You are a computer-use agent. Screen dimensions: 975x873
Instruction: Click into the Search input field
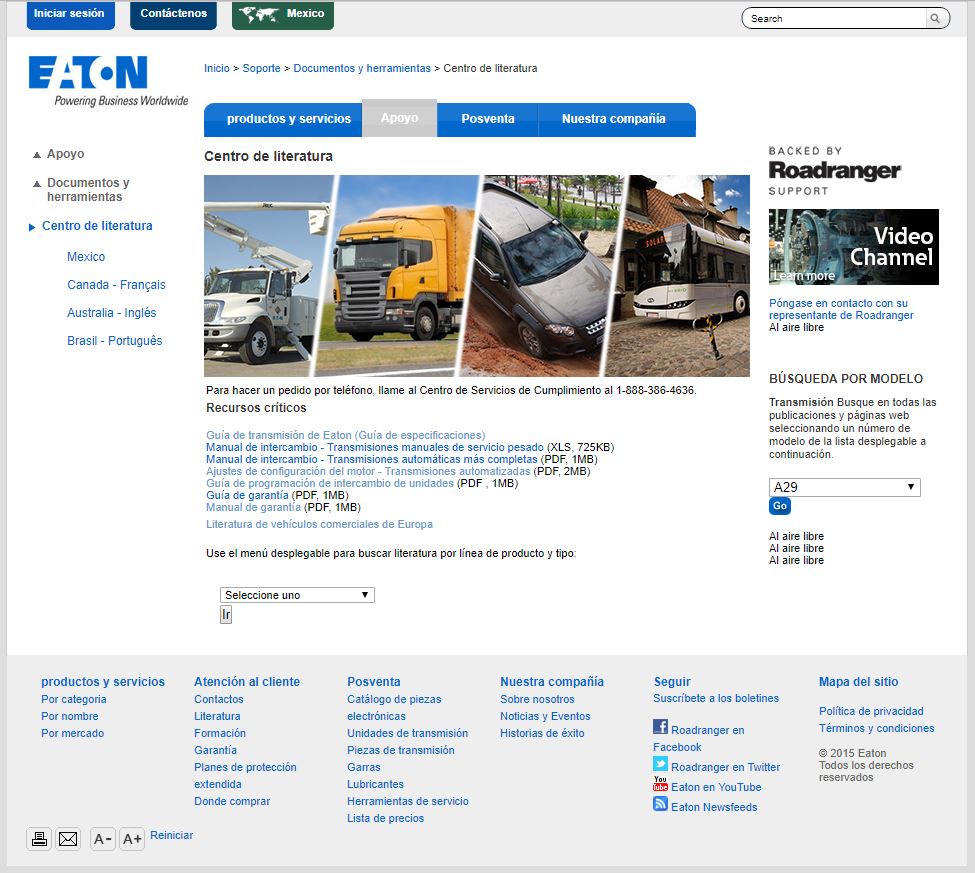834,18
